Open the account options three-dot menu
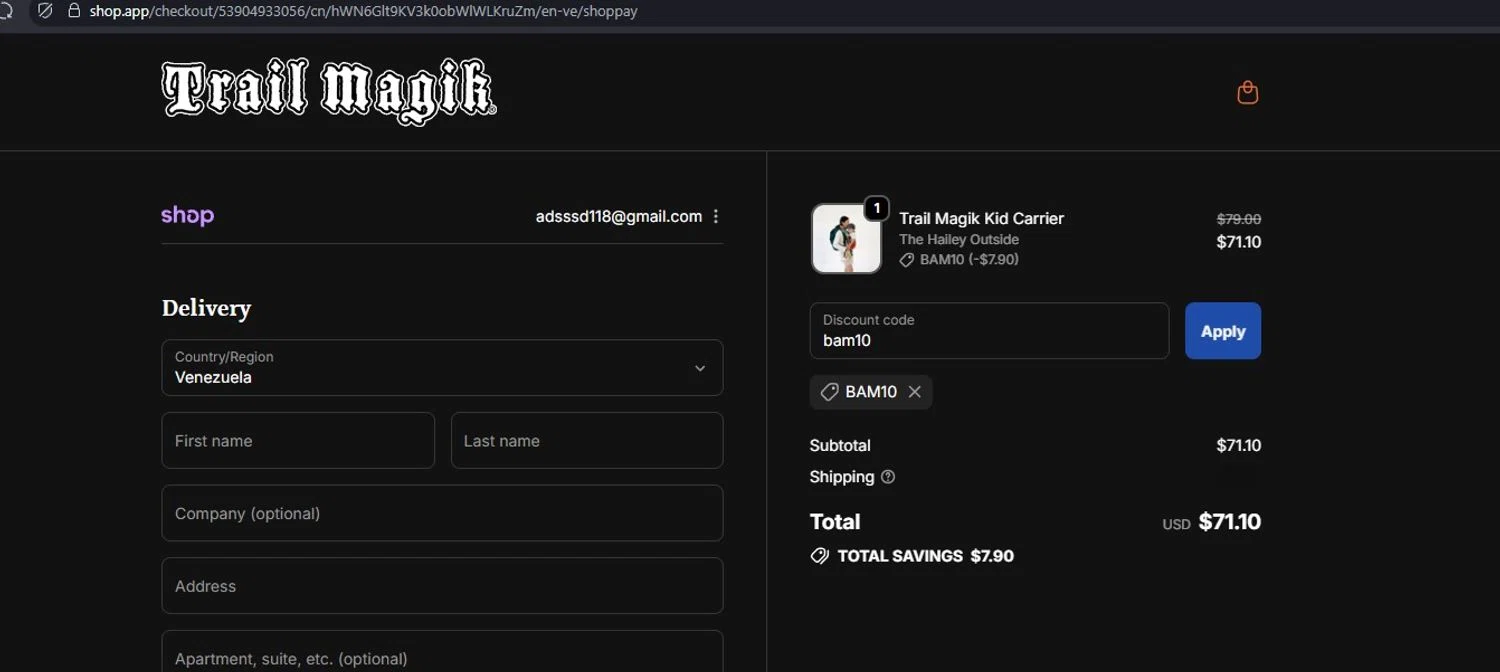 click(x=716, y=217)
